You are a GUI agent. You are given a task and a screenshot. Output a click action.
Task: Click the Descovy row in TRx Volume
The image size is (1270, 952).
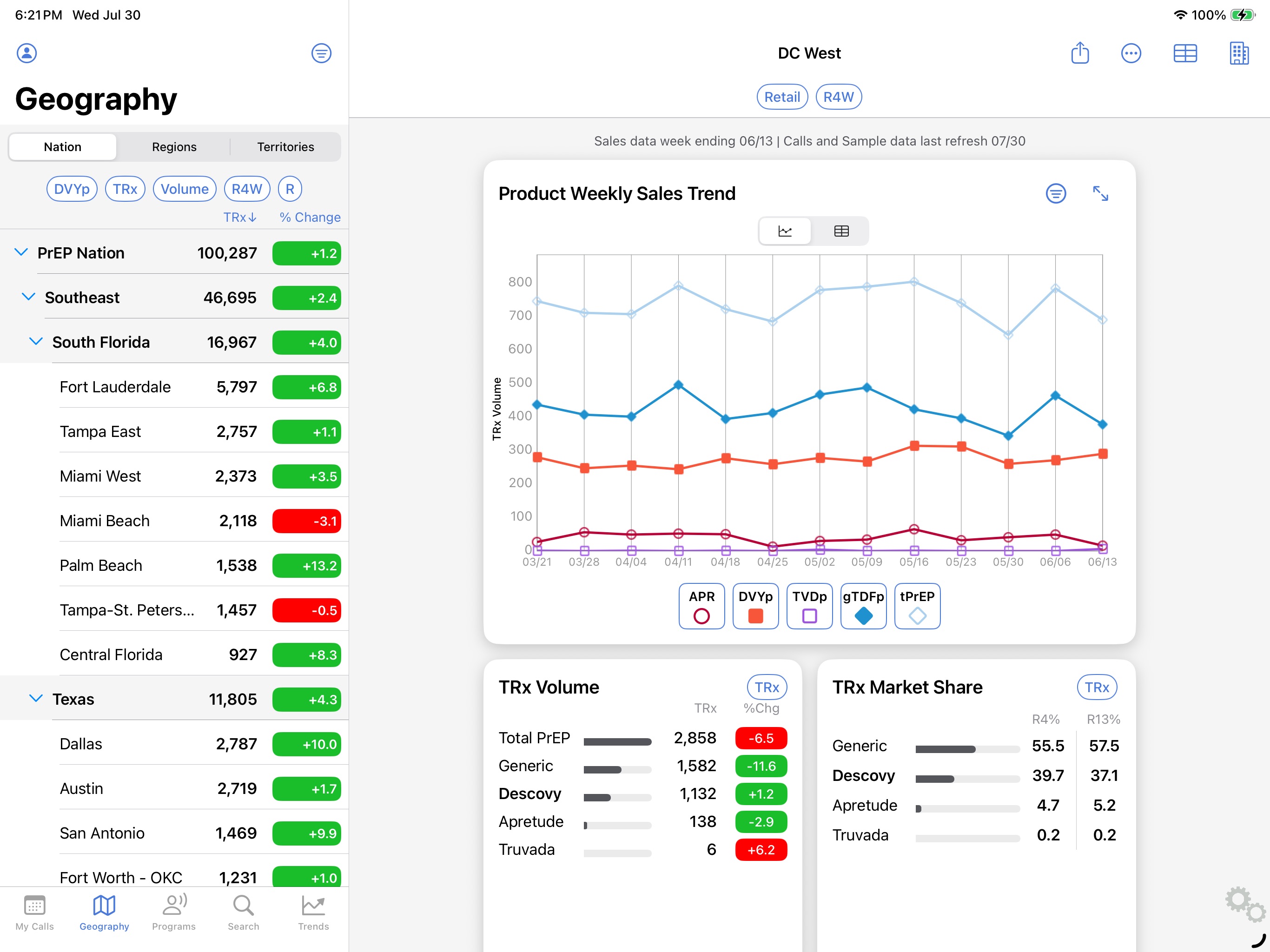642,794
